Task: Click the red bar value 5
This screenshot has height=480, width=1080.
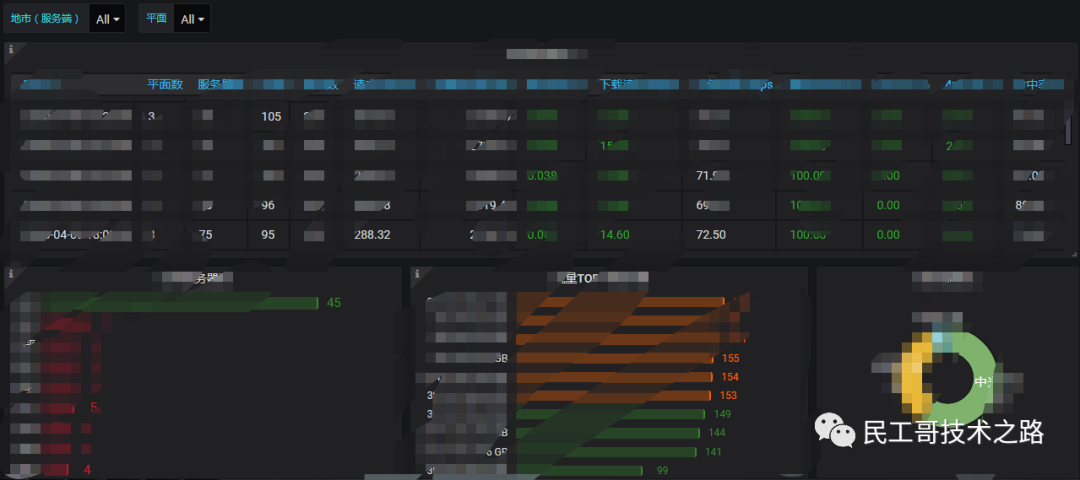Action: [94, 407]
